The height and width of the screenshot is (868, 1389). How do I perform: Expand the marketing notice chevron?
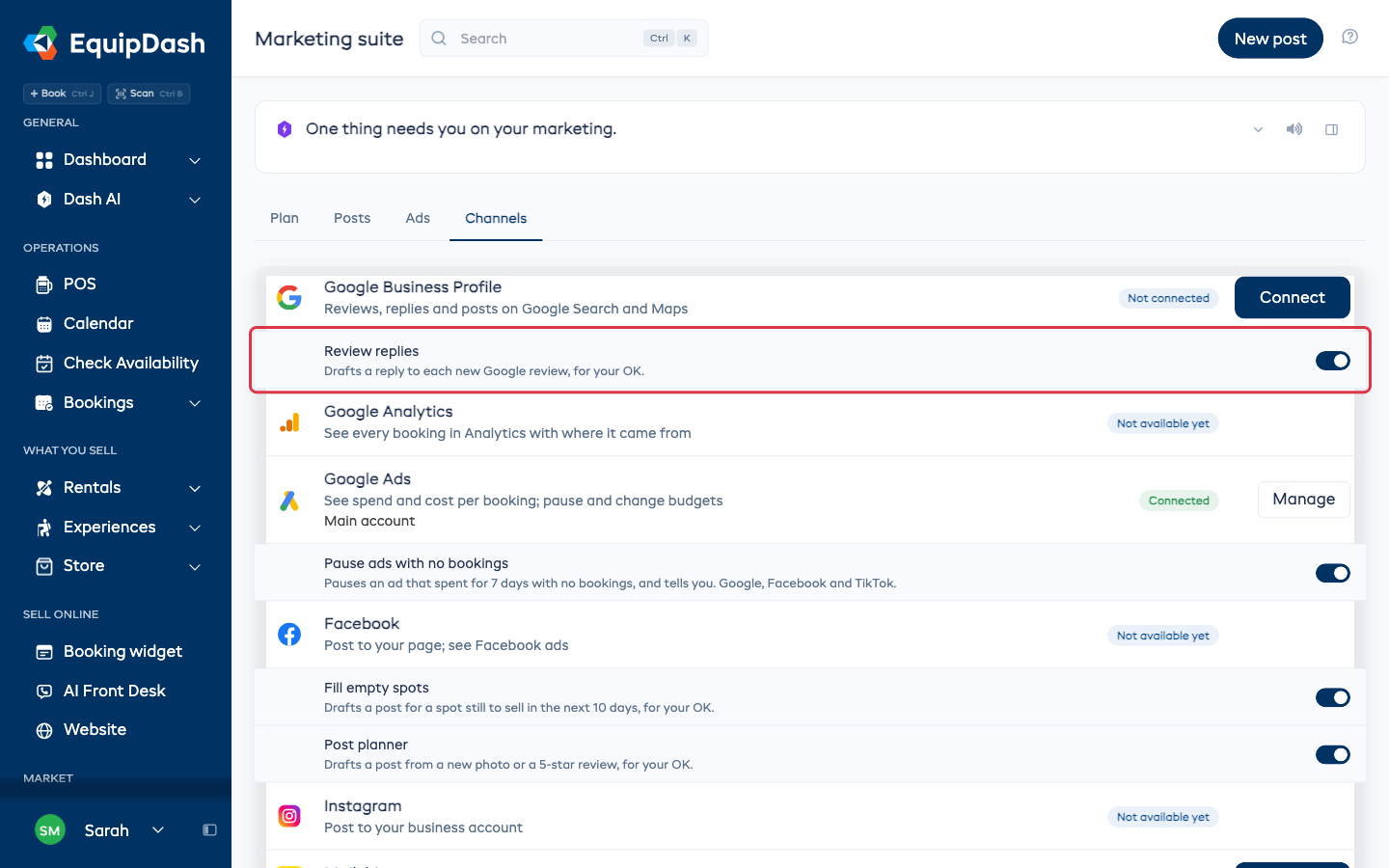(1258, 129)
